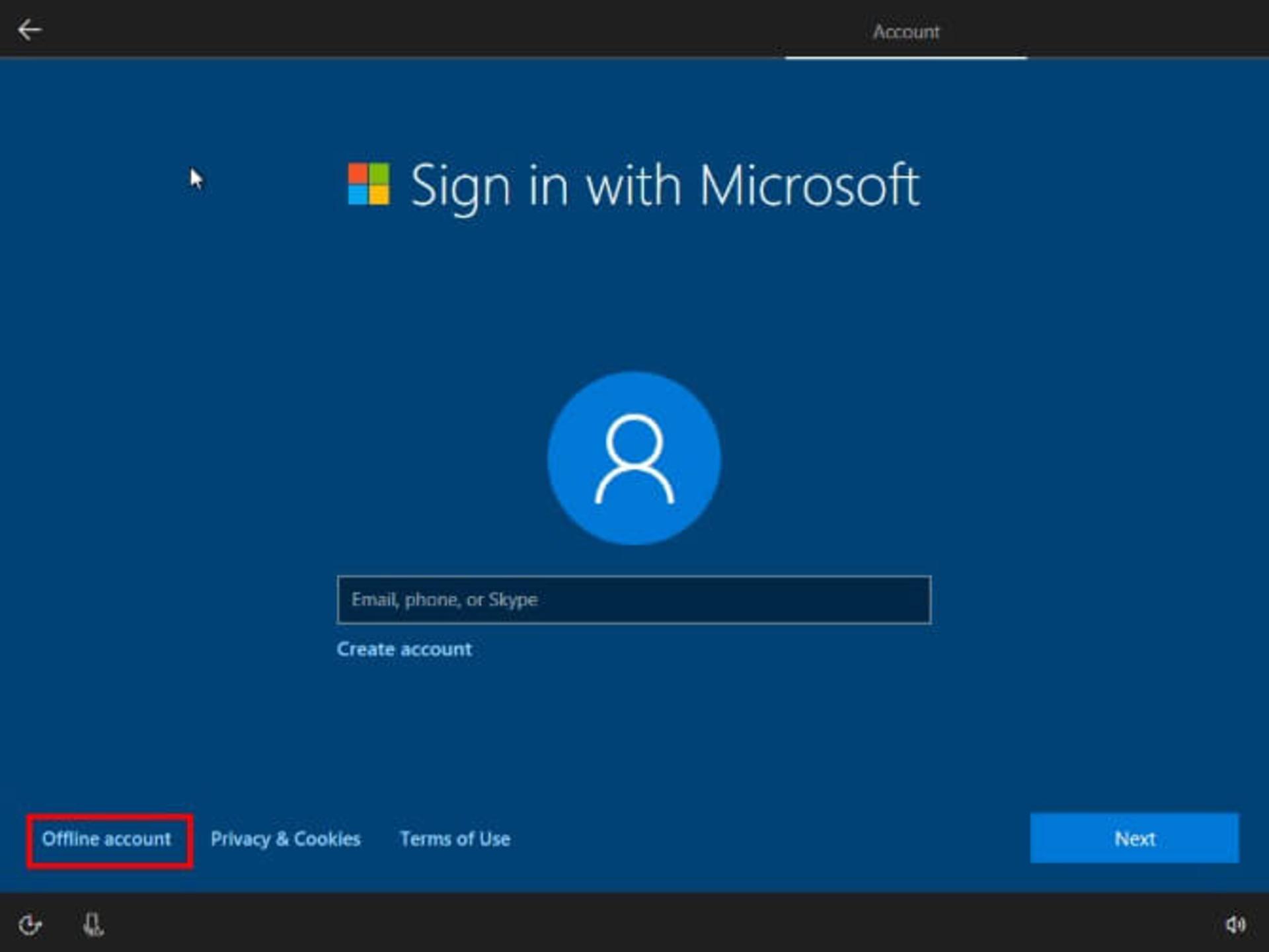The width and height of the screenshot is (1269, 952).
Task: Click the blue Next button
Action: (x=1134, y=838)
